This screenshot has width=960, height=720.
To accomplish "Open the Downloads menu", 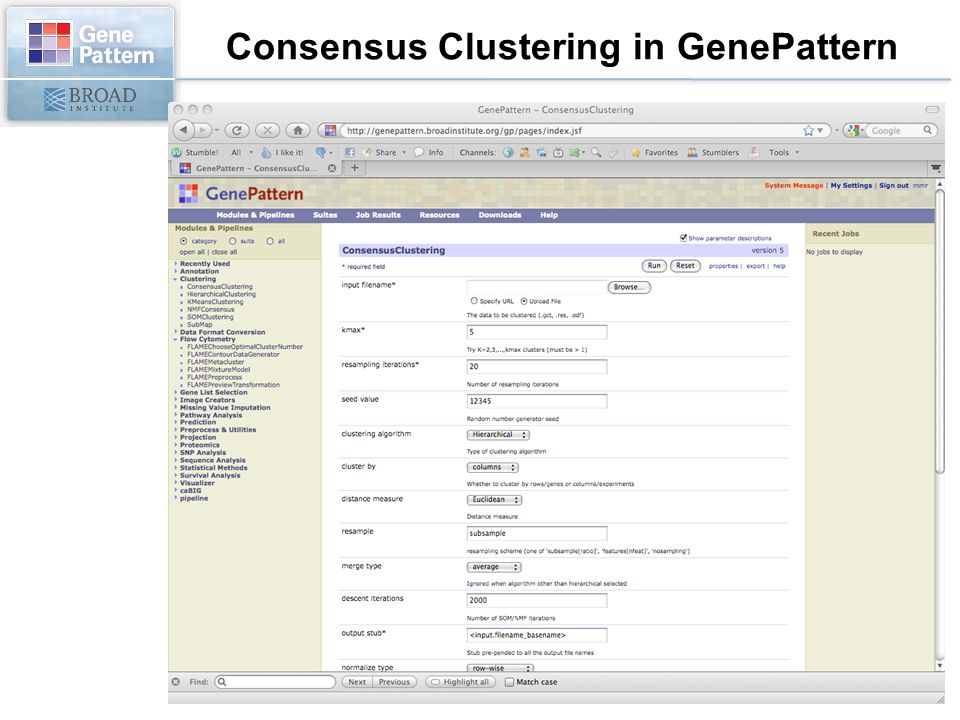I will click(x=500, y=215).
